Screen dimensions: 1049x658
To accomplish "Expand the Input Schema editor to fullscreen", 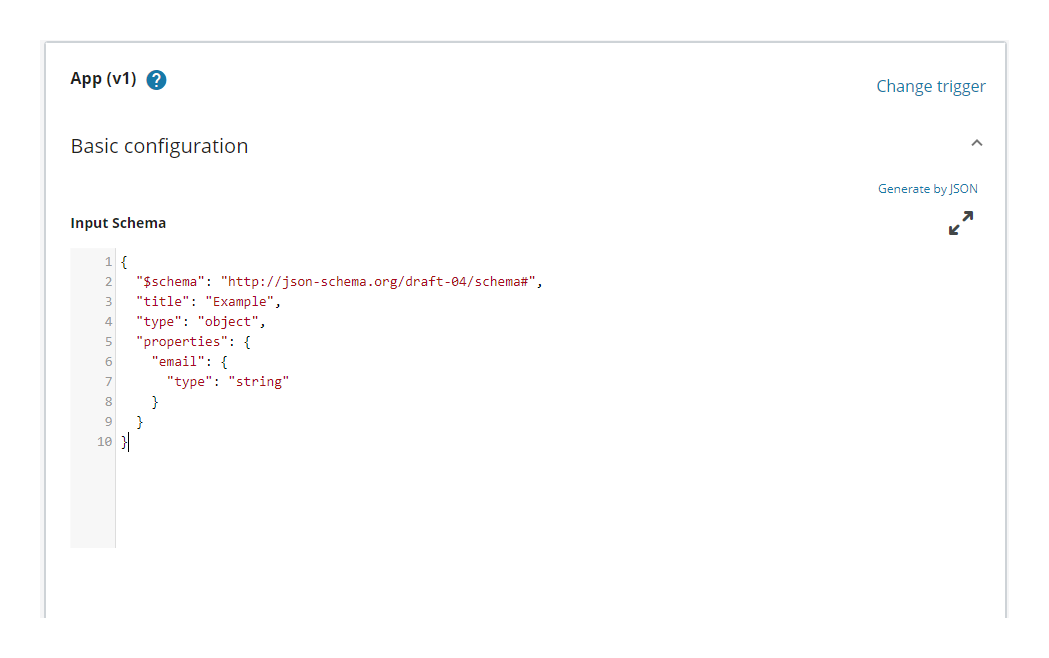I will [960, 223].
